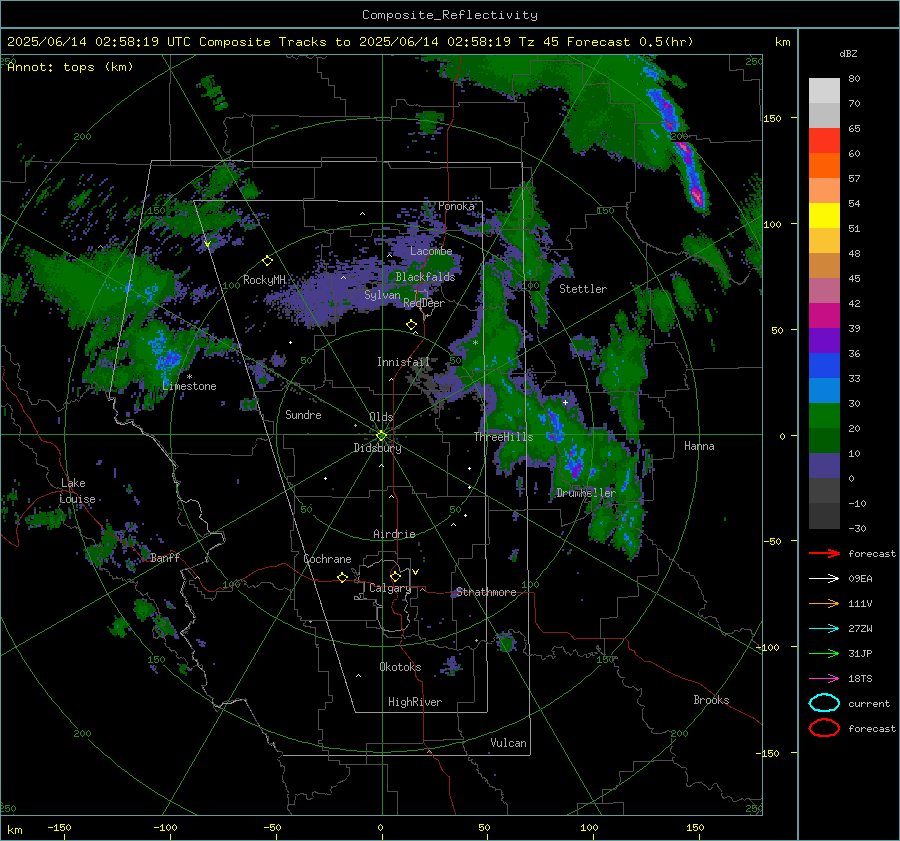The width and height of the screenshot is (900, 841).
Task: Click the yellow 51 dBZ color swatch
Action: pyautogui.click(x=824, y=216)
